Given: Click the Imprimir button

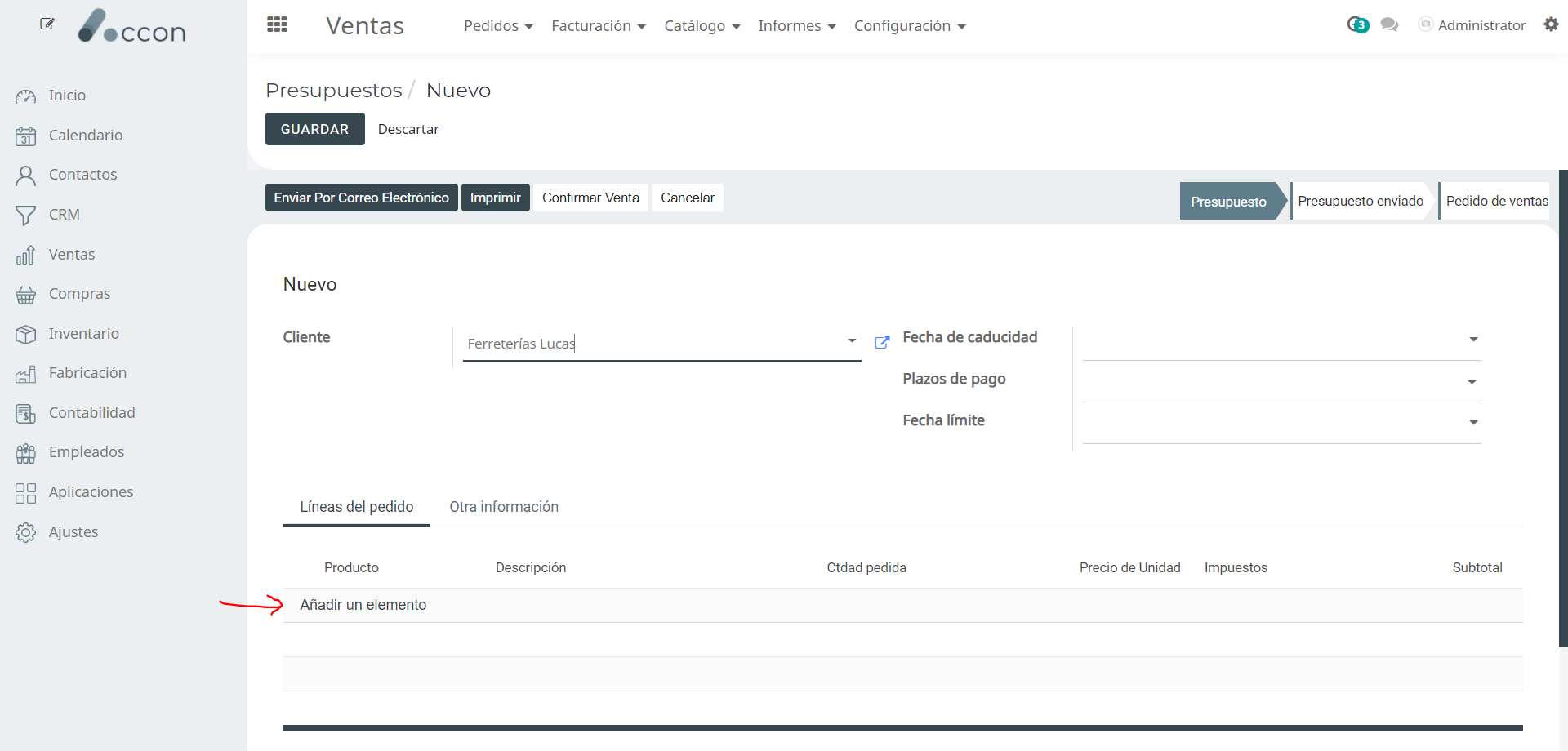Looking at the screenshot, I should pos(495,198).
